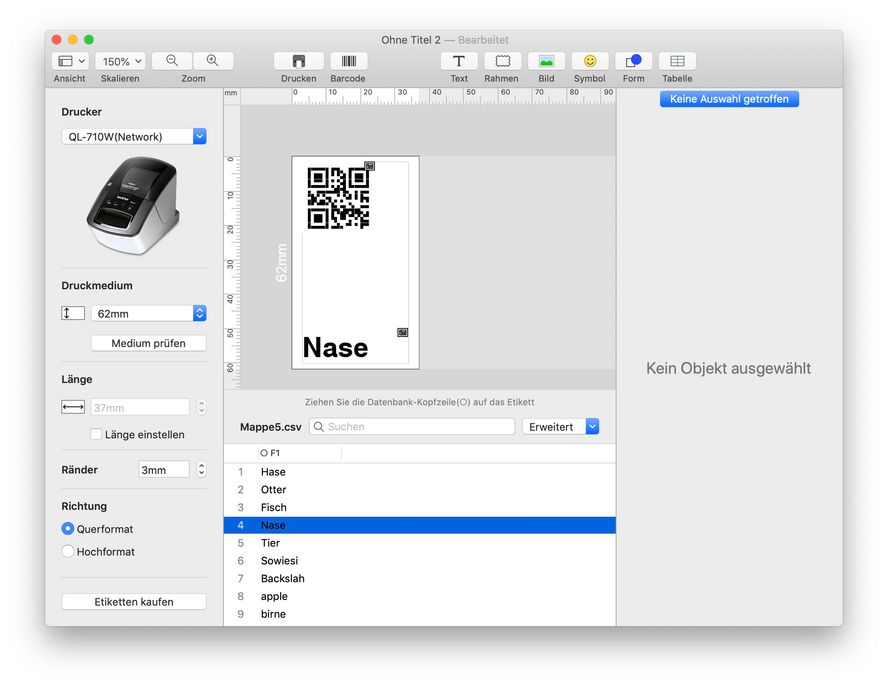Insert a Rahmen frame object
Viewport: 888px width, 686px height.
coord(502,61)
